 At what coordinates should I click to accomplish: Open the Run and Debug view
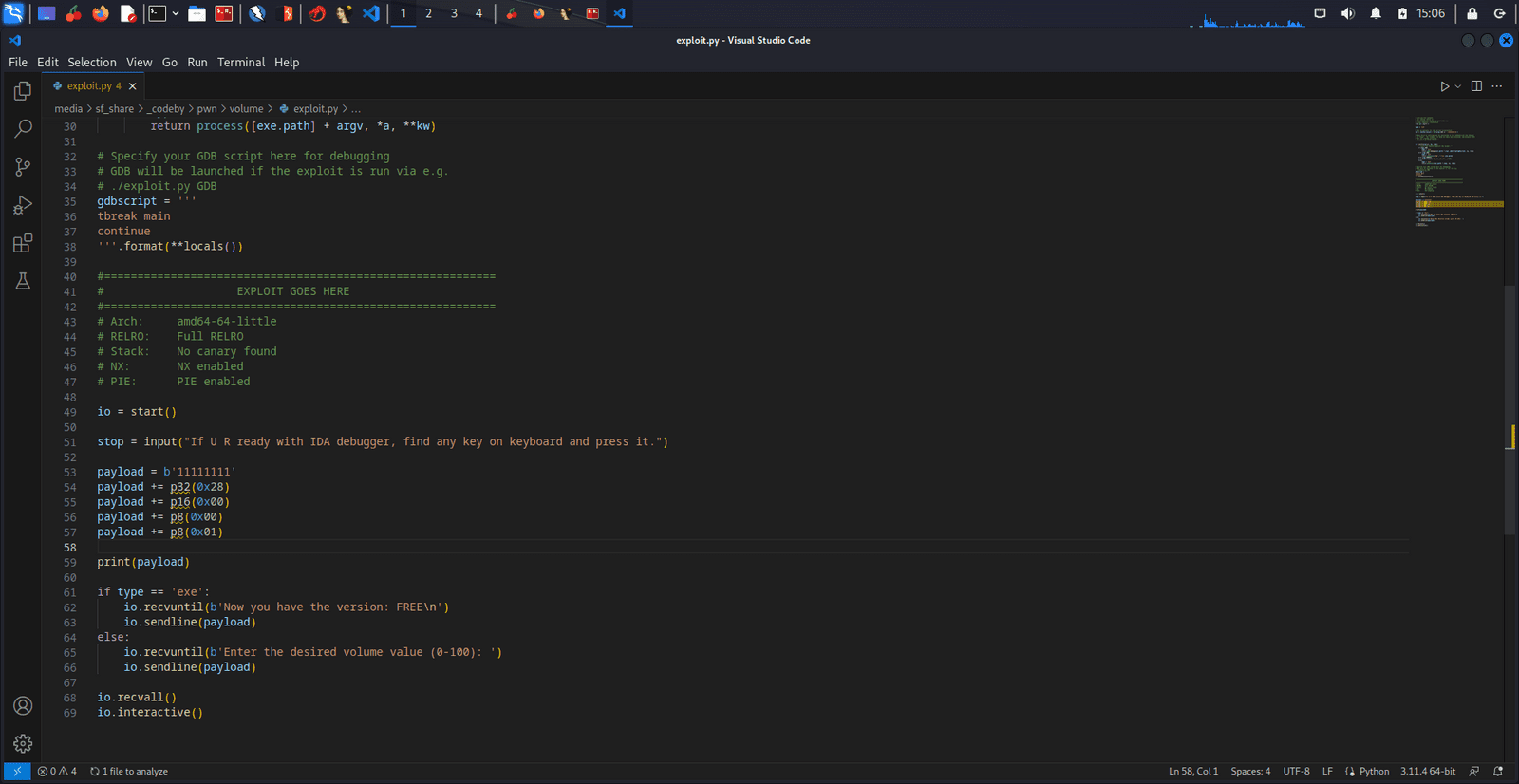[23, 205]
